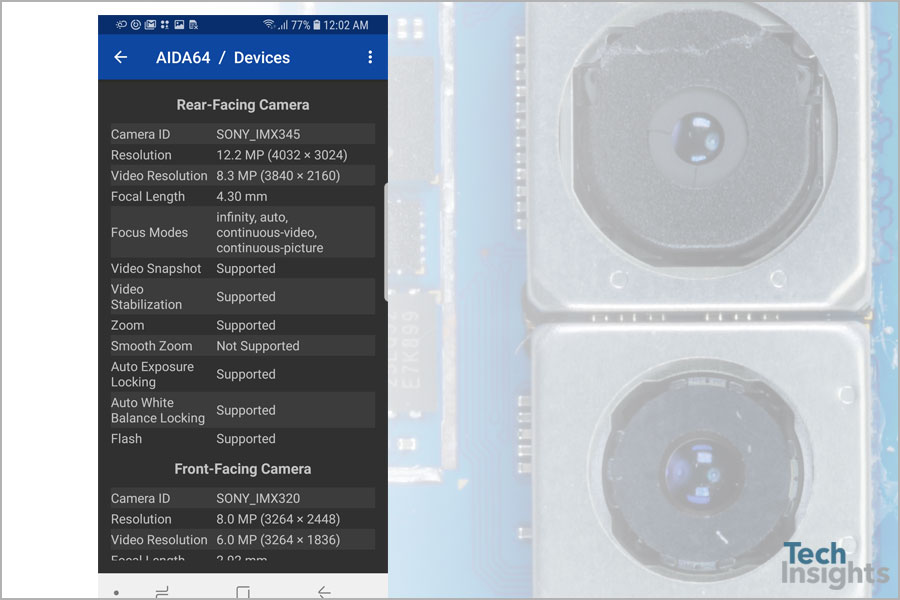The image size is (900, 600).
Task: Click the 'Smooth Zoom' row label
Action: pyautogui.click(x=152, y=346)
